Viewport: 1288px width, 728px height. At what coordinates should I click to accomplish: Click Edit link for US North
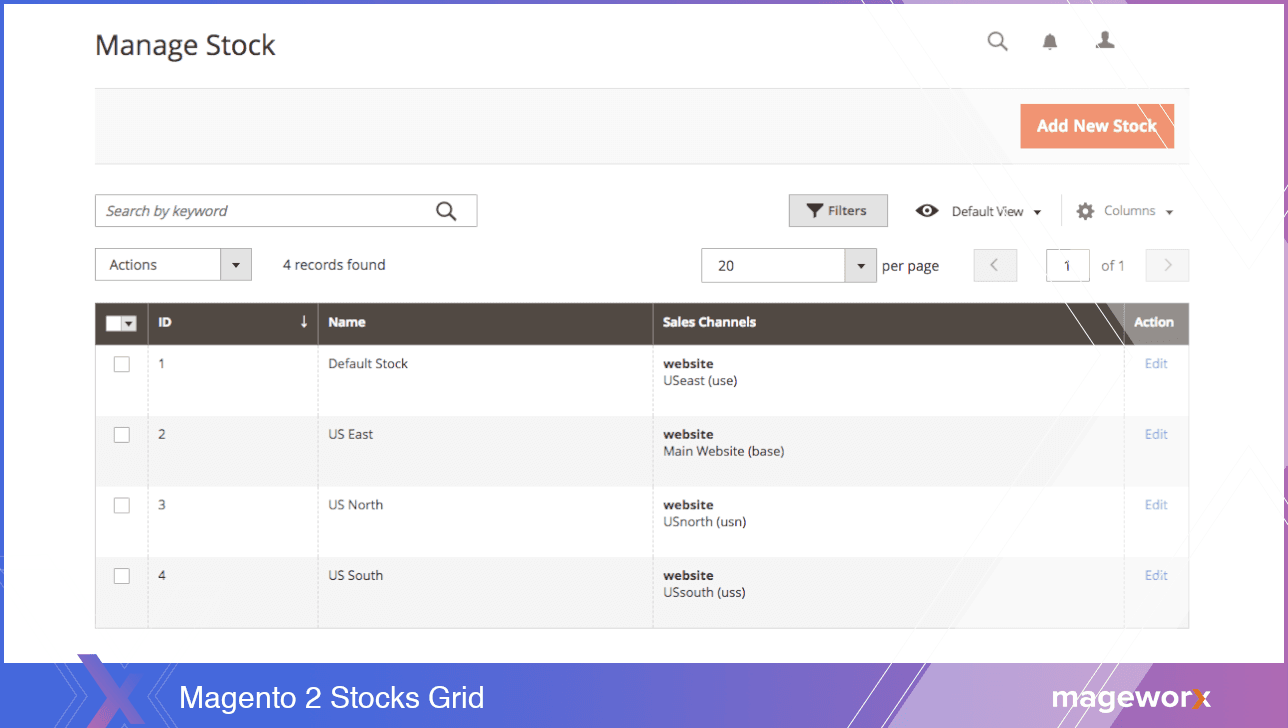[1156, 505]
